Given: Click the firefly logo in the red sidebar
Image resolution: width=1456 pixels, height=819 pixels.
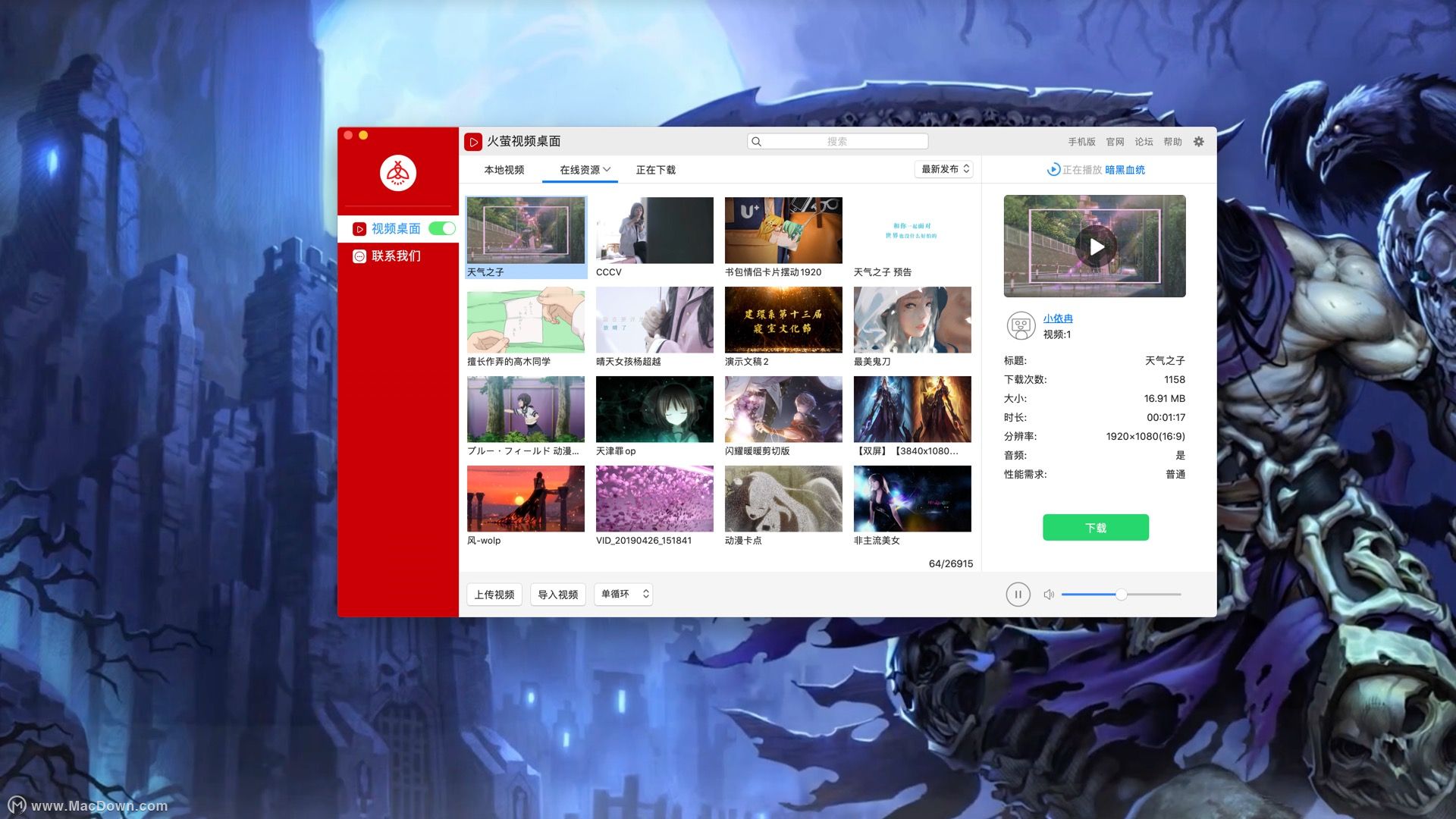Looking at the screenshot, I should [397, 173].
